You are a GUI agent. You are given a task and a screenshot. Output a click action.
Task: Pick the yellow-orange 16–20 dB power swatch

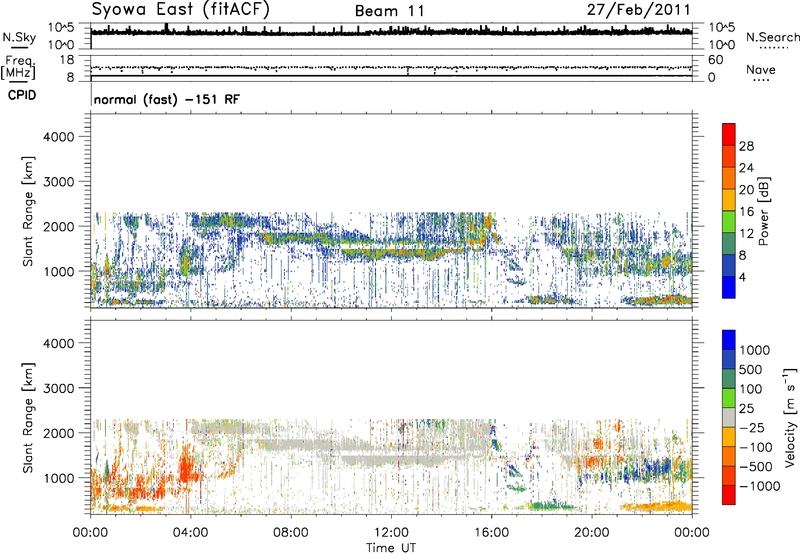pos(729,200)
